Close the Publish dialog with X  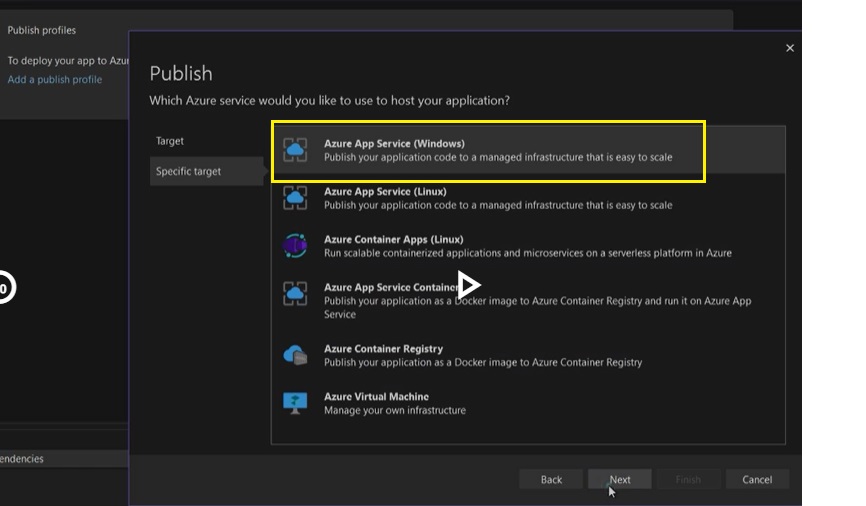click(x=790, y=48)
